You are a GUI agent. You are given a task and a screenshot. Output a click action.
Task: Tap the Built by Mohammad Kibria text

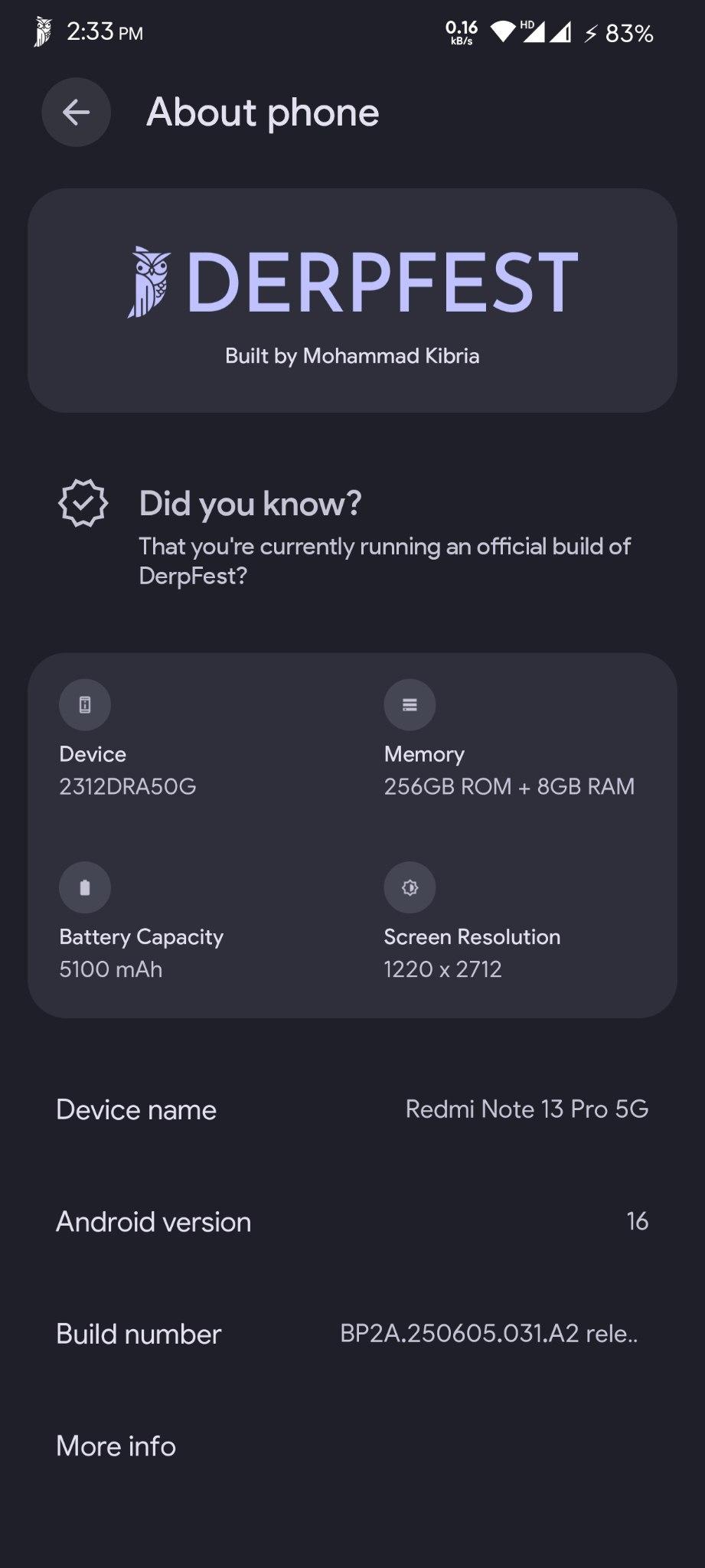[x=352, y=356]
